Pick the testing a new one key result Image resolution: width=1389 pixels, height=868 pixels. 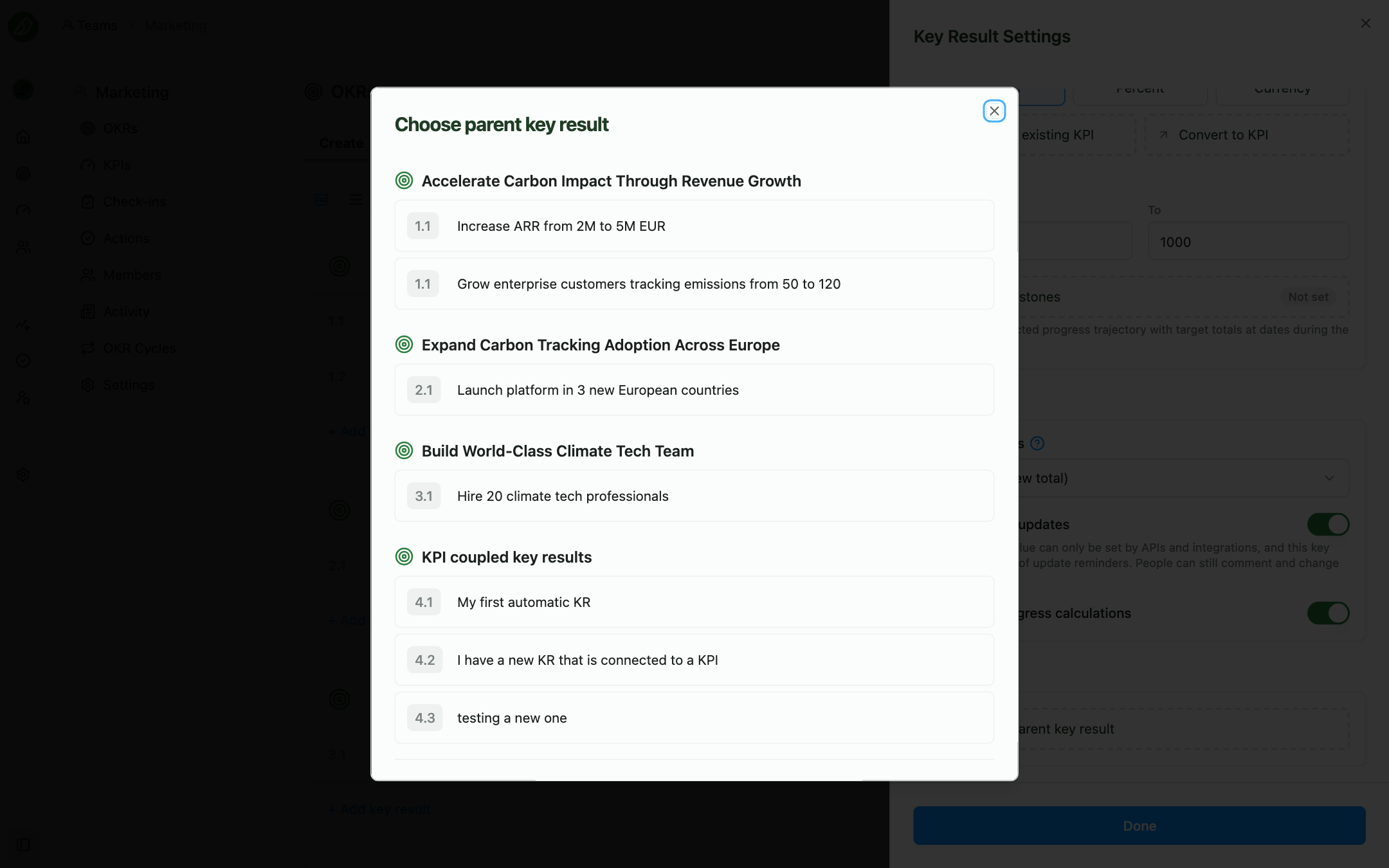[694, 718]
